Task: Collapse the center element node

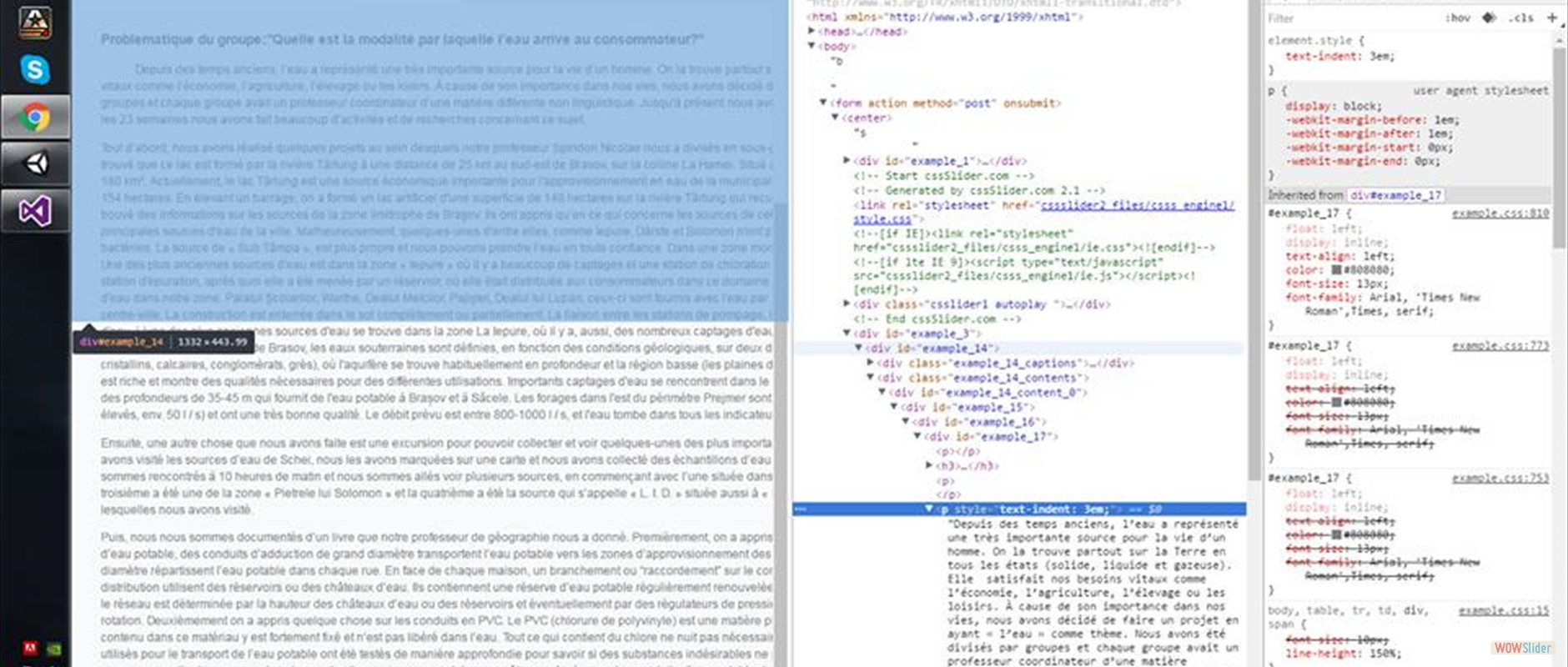Action: (x=835, y=118)
